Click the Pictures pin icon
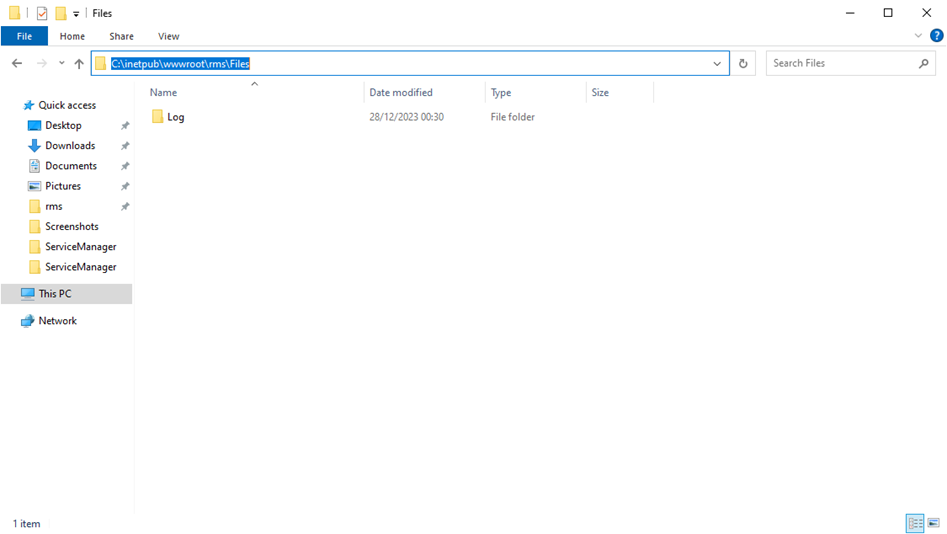 125,186
